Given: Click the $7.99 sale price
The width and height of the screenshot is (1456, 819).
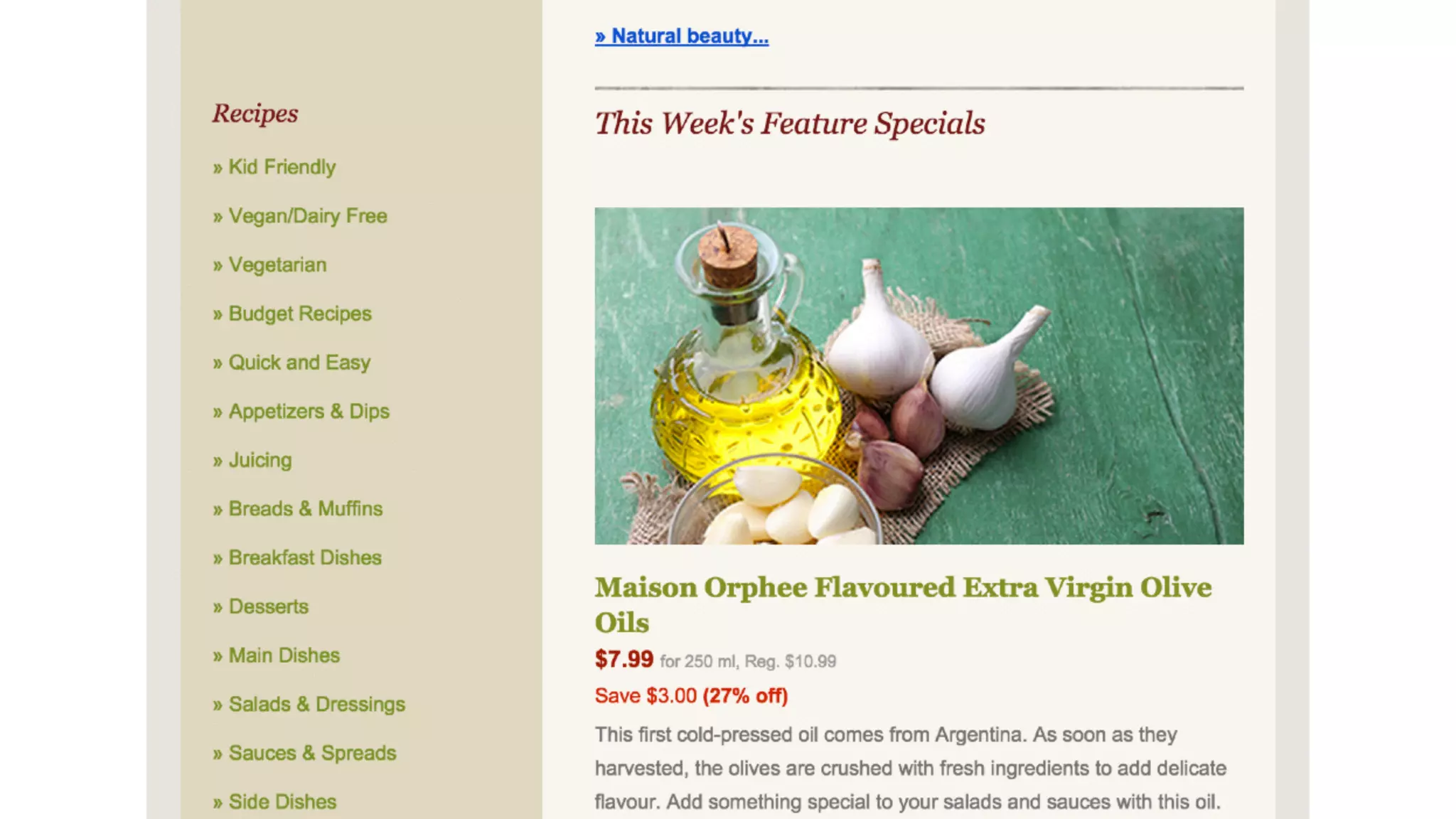Looking at the screenshot, I should pyautogui.click(x=623, y=659).
